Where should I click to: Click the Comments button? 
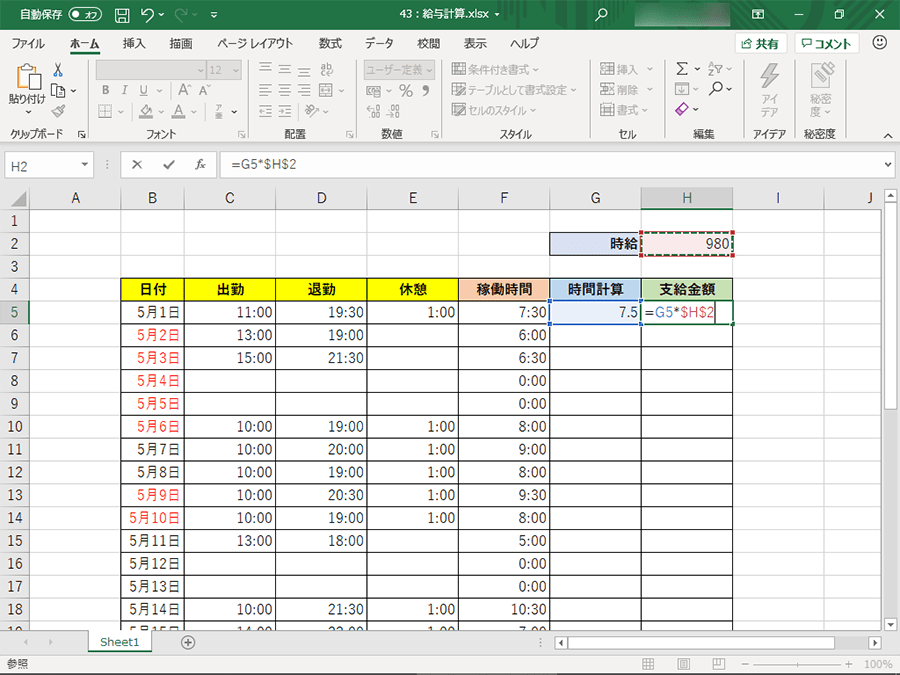(826, 44)
